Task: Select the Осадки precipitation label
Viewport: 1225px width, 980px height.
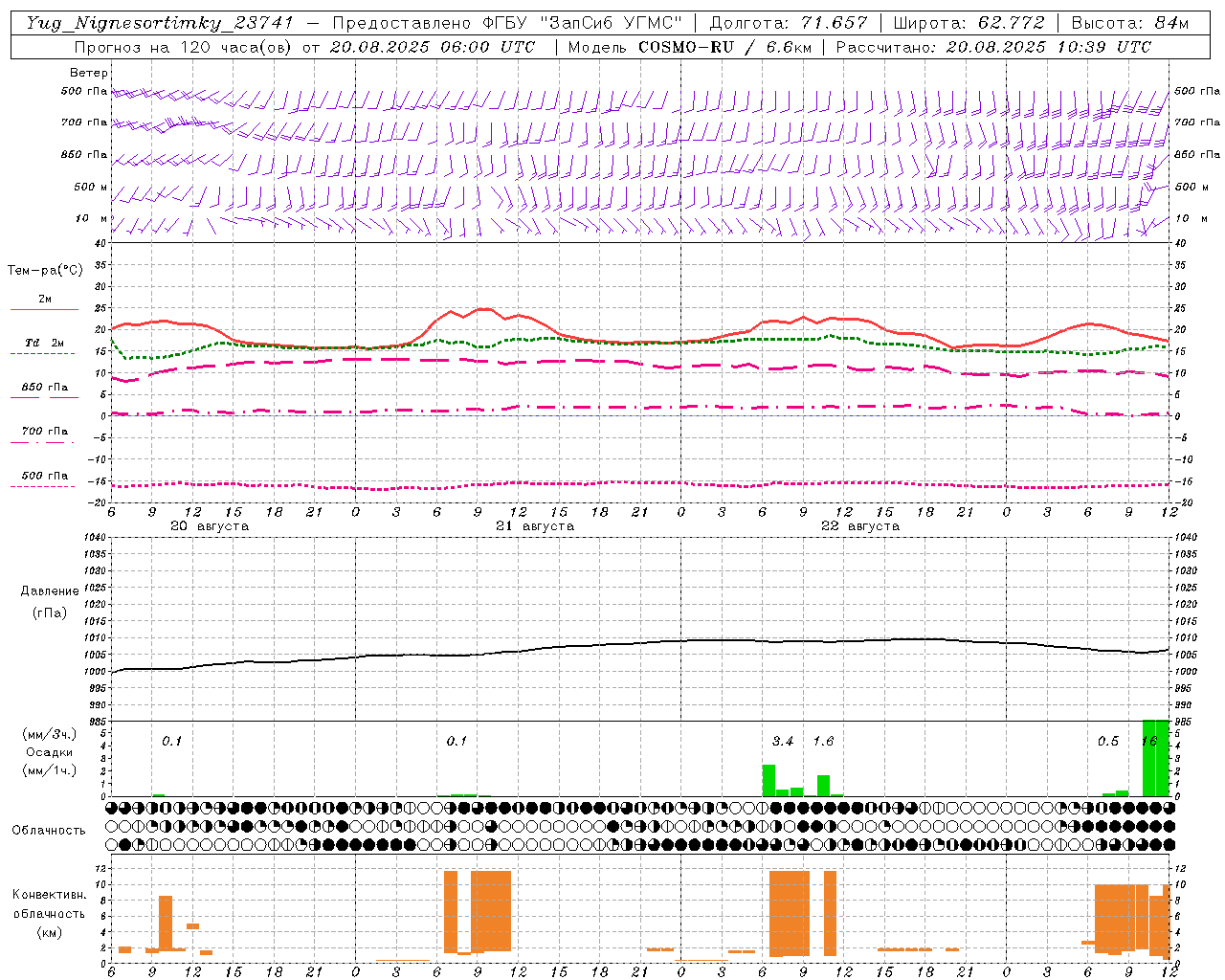Action: pos(50,752)
